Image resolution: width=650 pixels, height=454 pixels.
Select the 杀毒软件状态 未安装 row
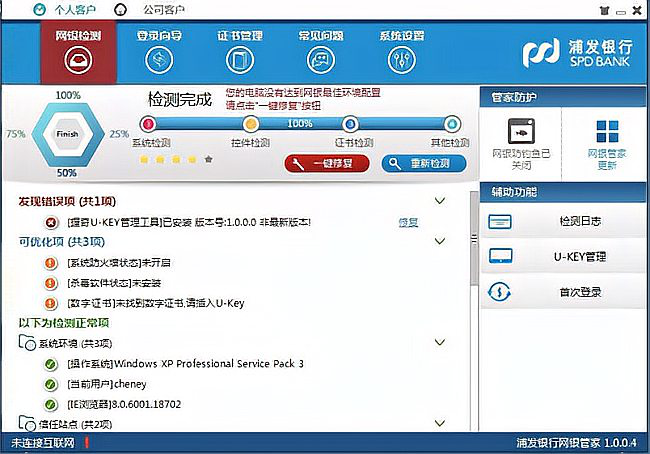point(114,283)
